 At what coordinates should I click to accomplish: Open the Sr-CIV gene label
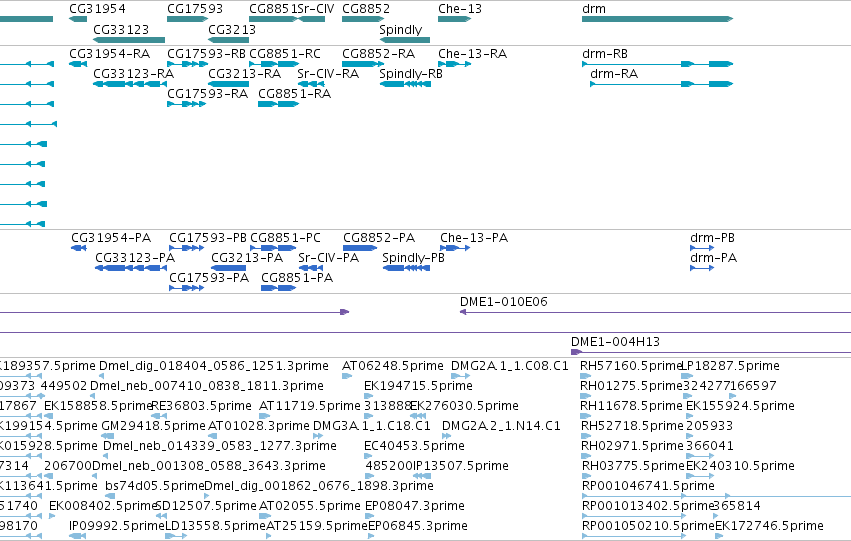click(x=316, y=9)
